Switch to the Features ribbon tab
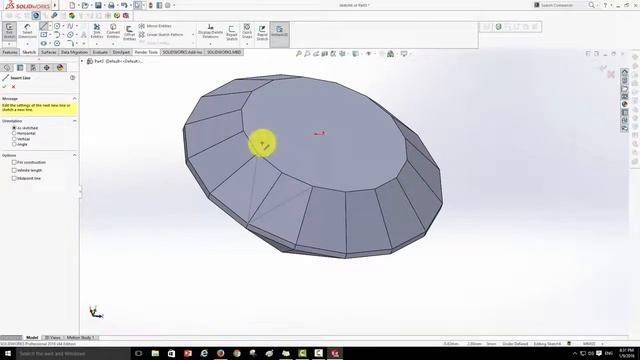The image size is (640, 360). point(10,52)
